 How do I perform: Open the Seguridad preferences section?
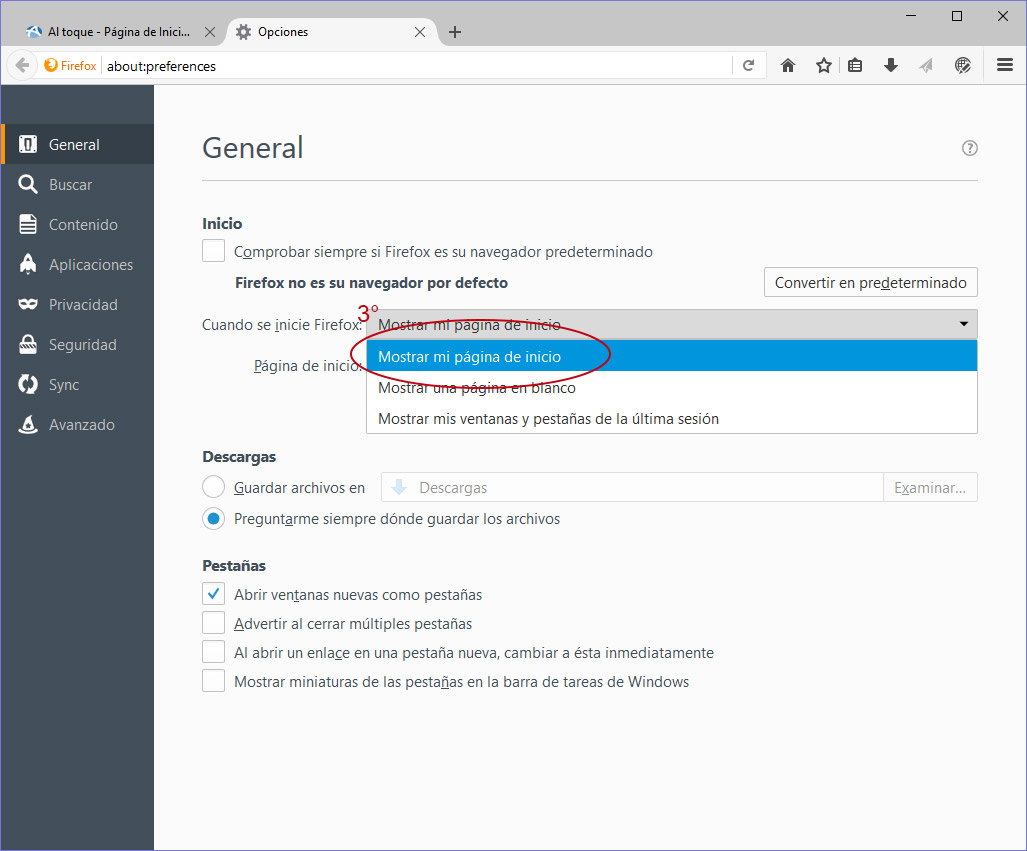(x=77, y=344)
